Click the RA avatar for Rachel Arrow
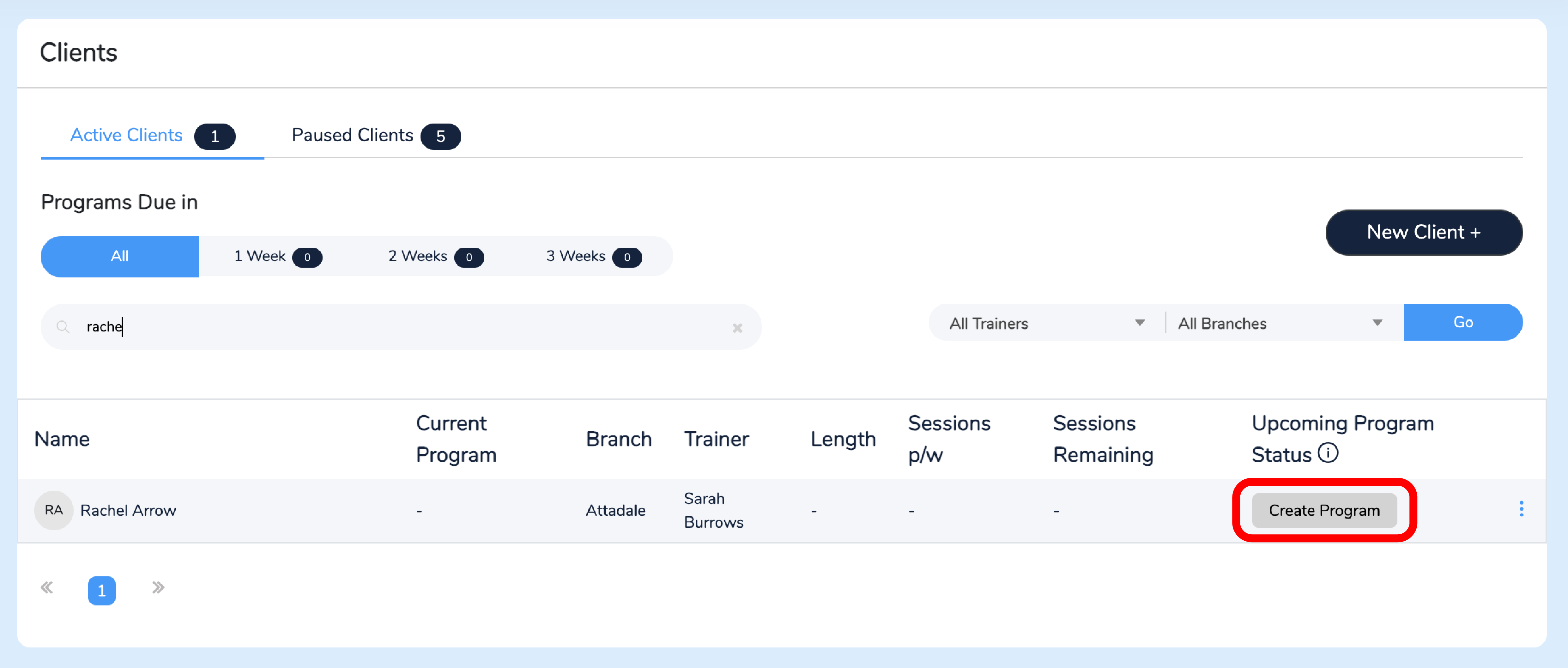 coord(54,510)
